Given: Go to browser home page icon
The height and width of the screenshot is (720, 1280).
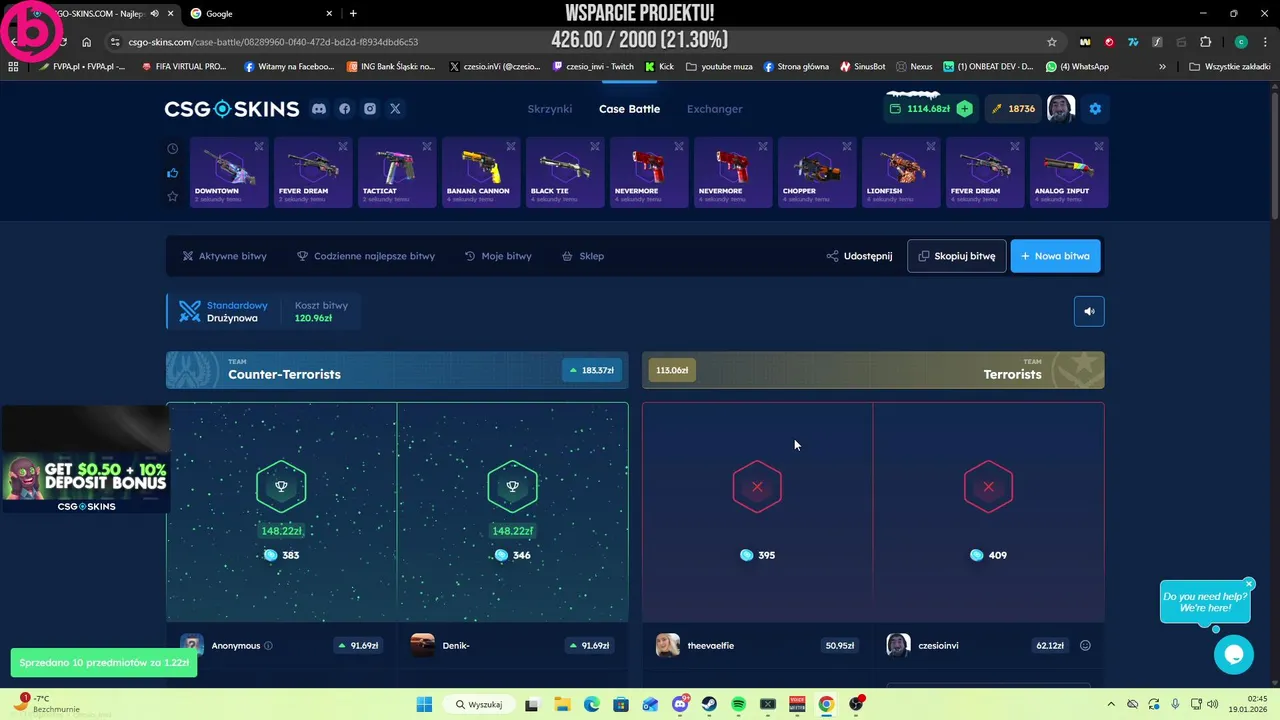Looking at the screenshot, I should (x=86, y=42).
